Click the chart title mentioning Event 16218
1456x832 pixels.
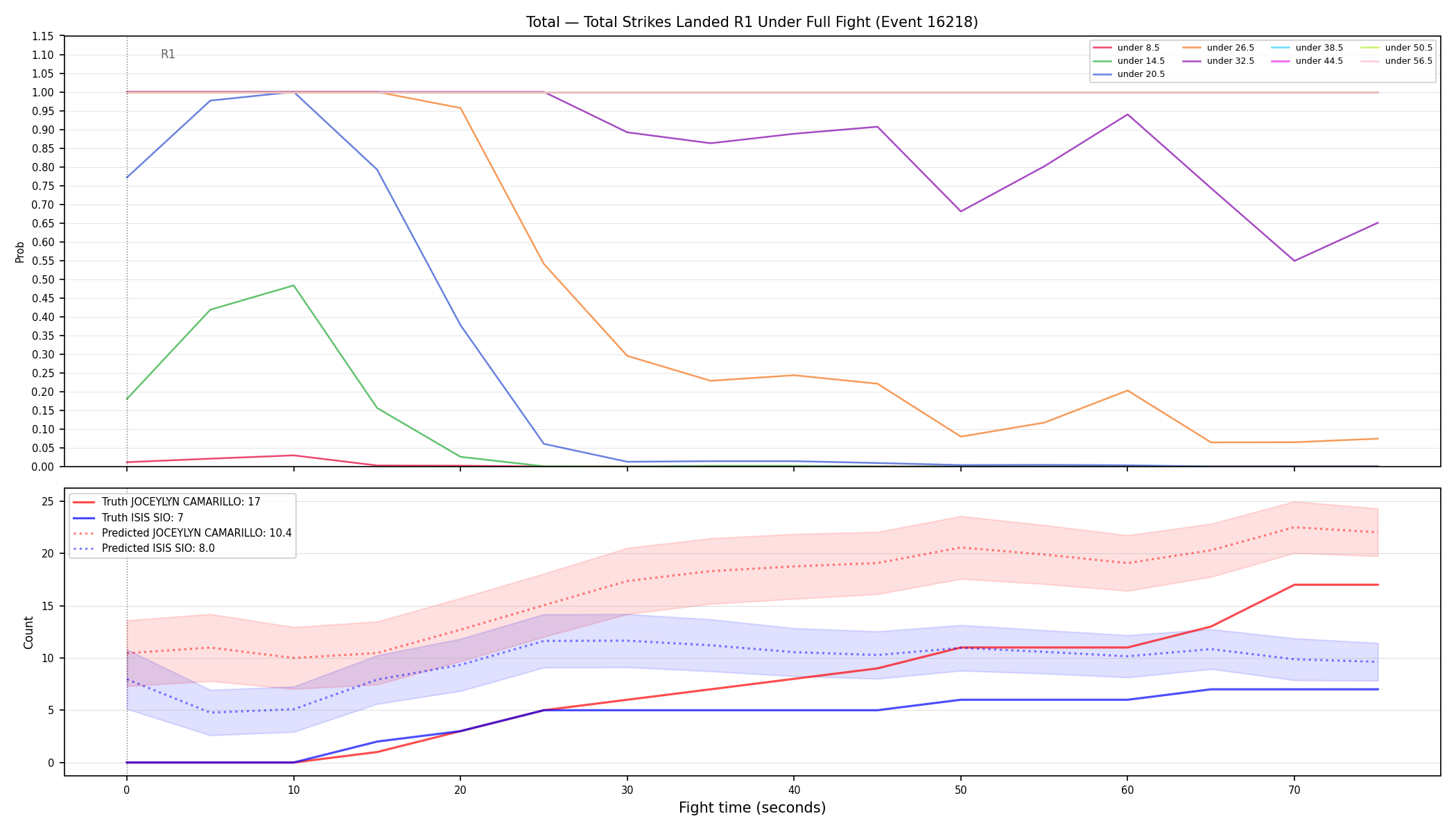752,22
